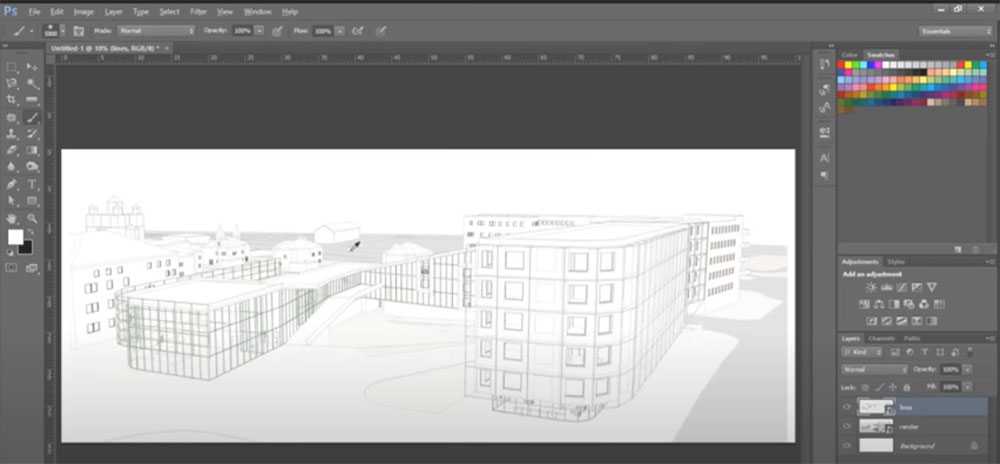
Task: Click the foreground color swatch
Action: (15, 237)
